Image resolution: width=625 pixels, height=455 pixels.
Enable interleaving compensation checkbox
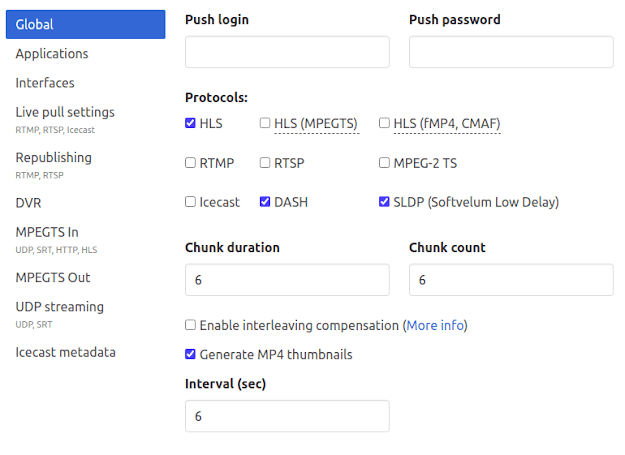coord(191,325)
